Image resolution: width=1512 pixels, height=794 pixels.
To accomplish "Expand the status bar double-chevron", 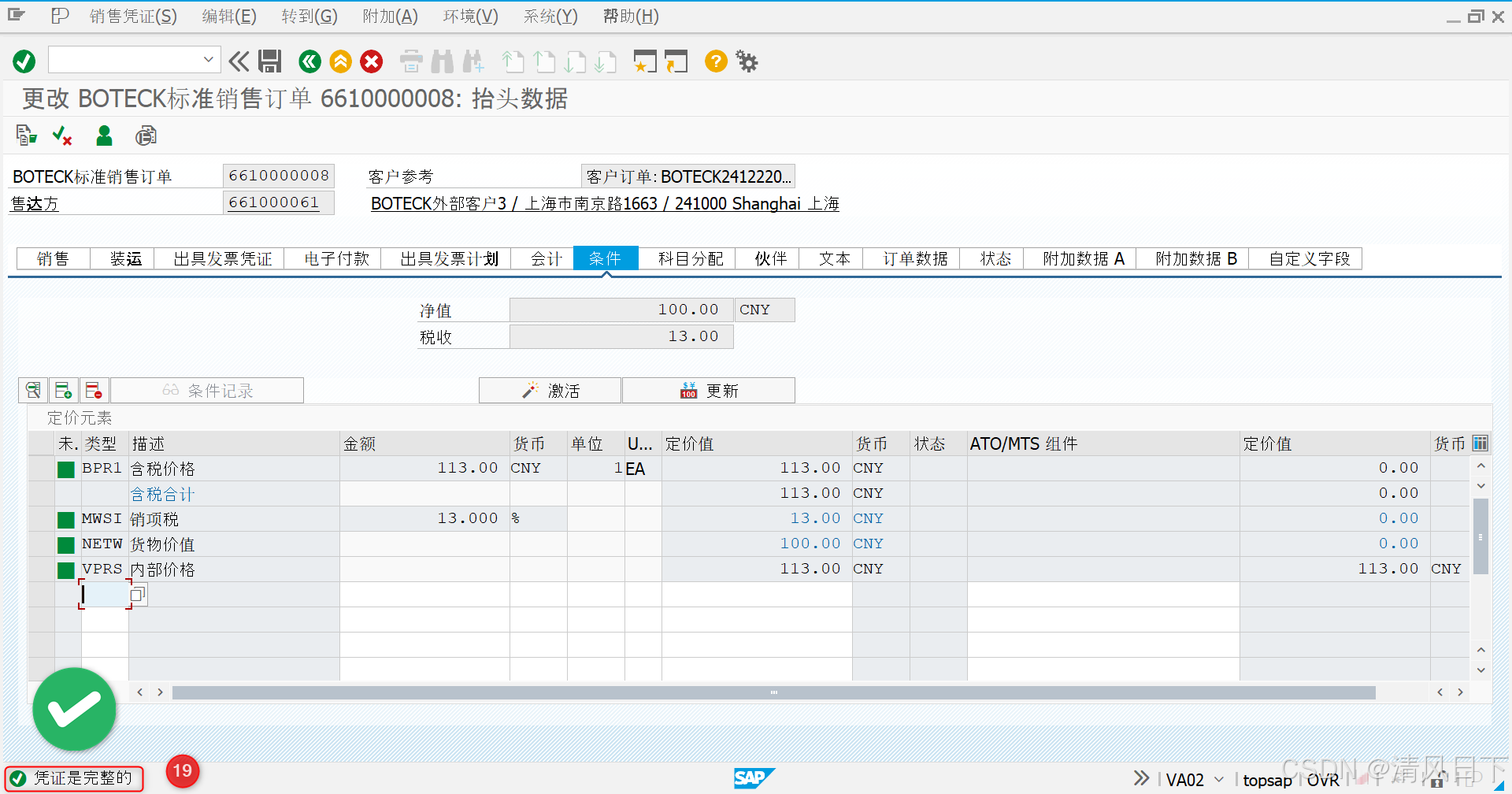I will (x=1141, y=778).
